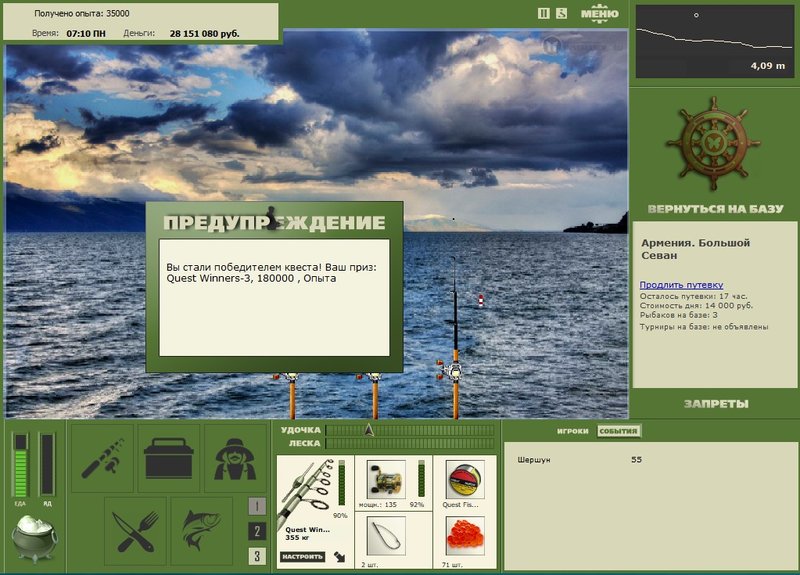
Task: Click the ЯД level bar
Action: tap(47, 465)
